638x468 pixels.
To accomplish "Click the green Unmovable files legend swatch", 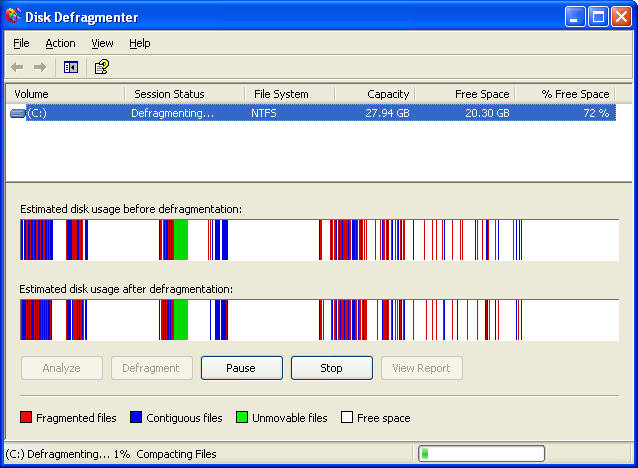I will pos(242,417).
